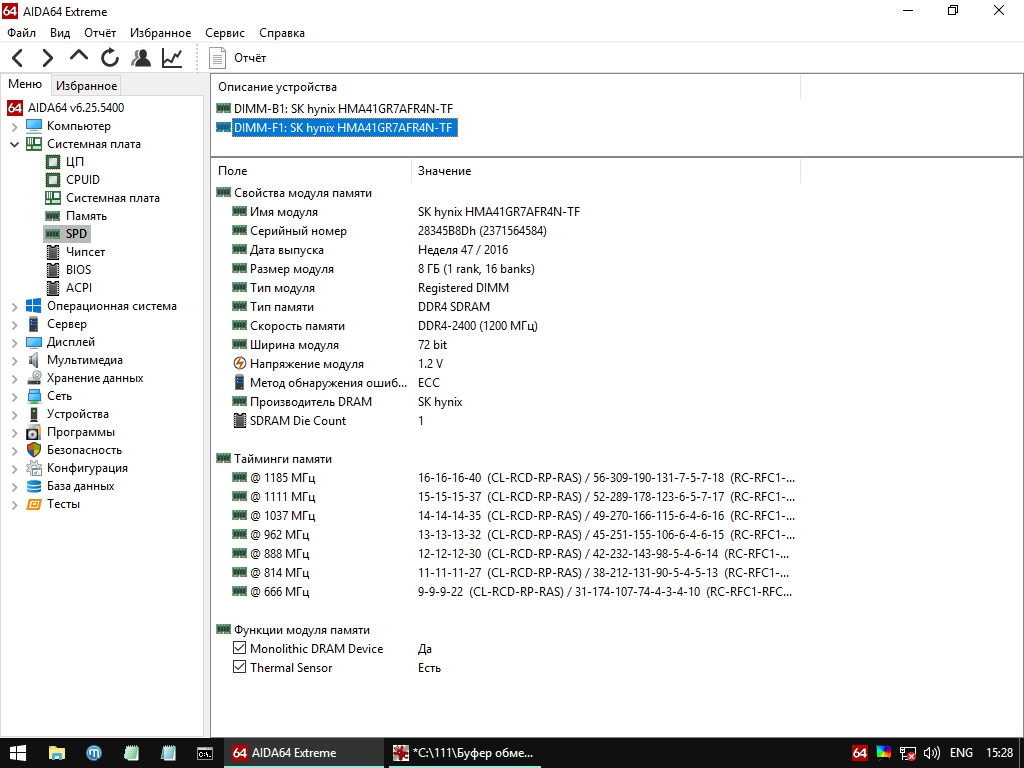Toggle the Monolithic DRAM Device checkbox
The height and width of the screenshot is (768, 1024).
click(x=240, y=648)
